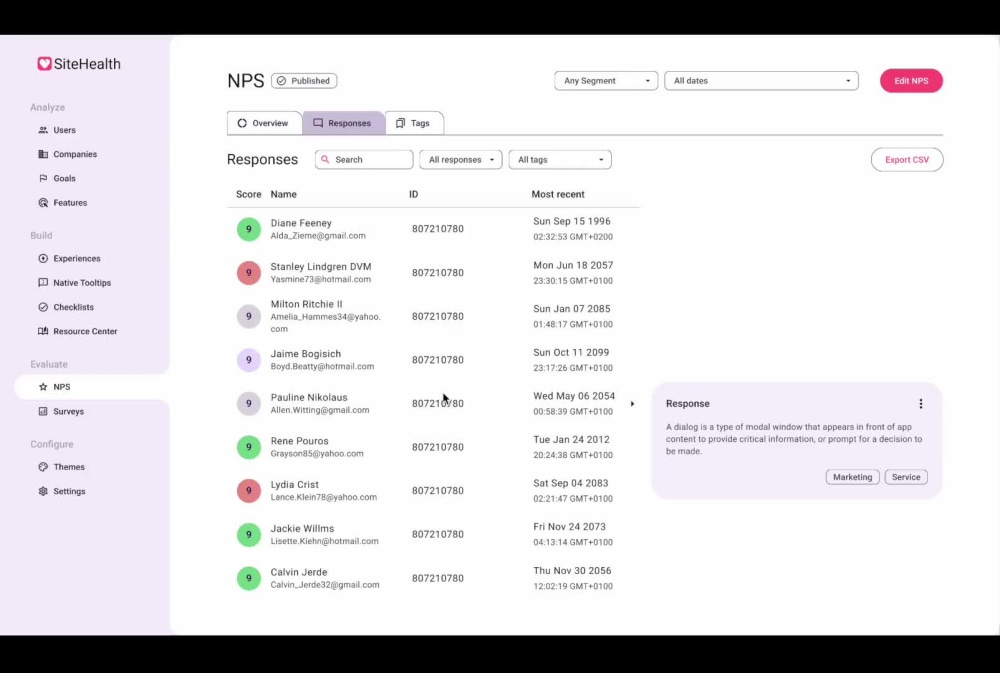Click the Score column header

coord(249,194)
